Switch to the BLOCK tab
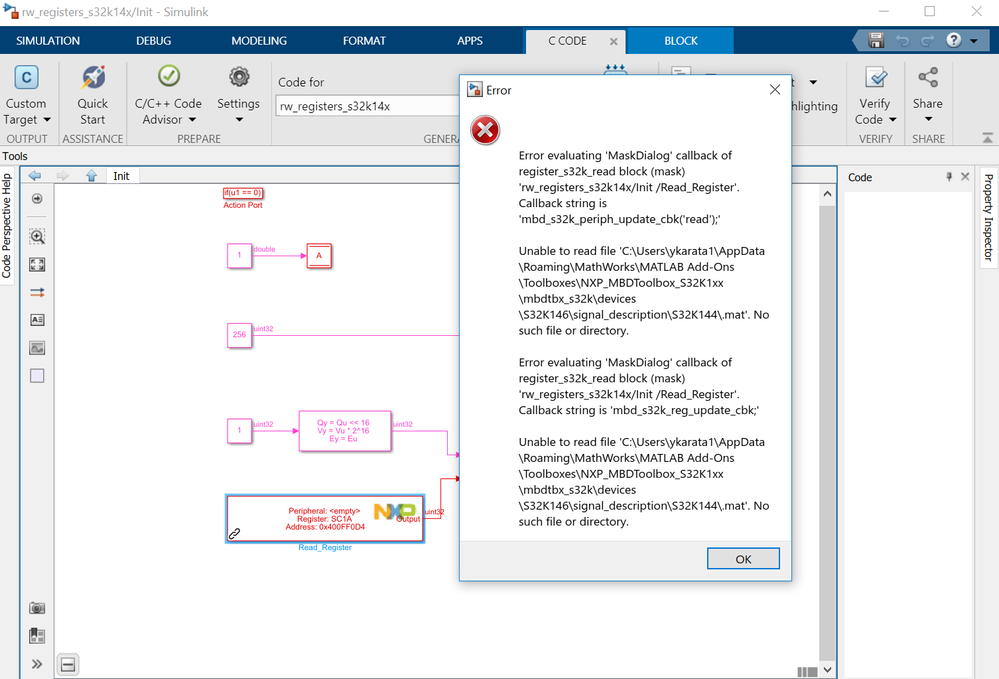The width and height of the screenshot is (999, 679). 680,41
